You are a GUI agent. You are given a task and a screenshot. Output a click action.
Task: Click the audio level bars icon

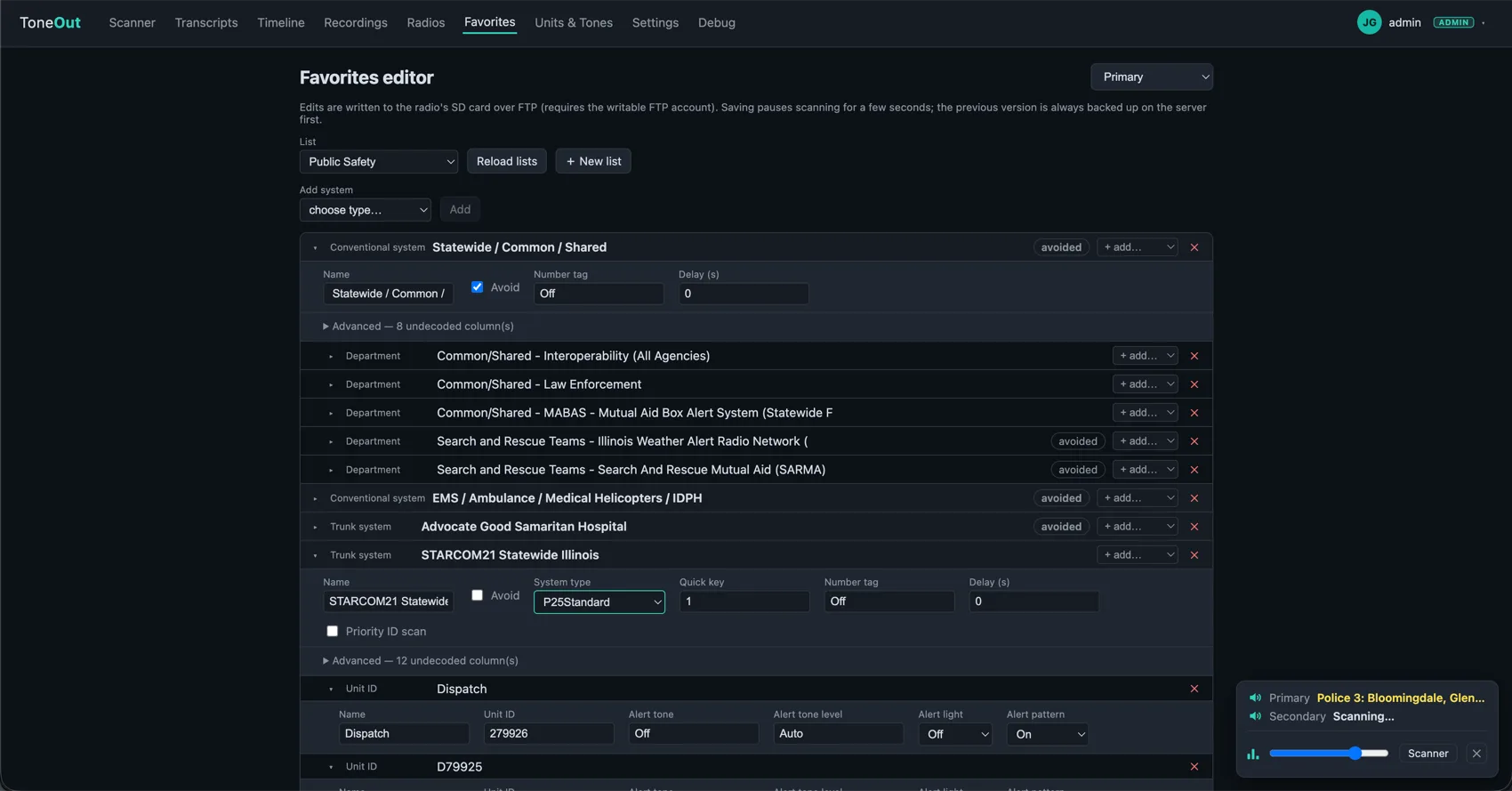tap(1253, 754)
